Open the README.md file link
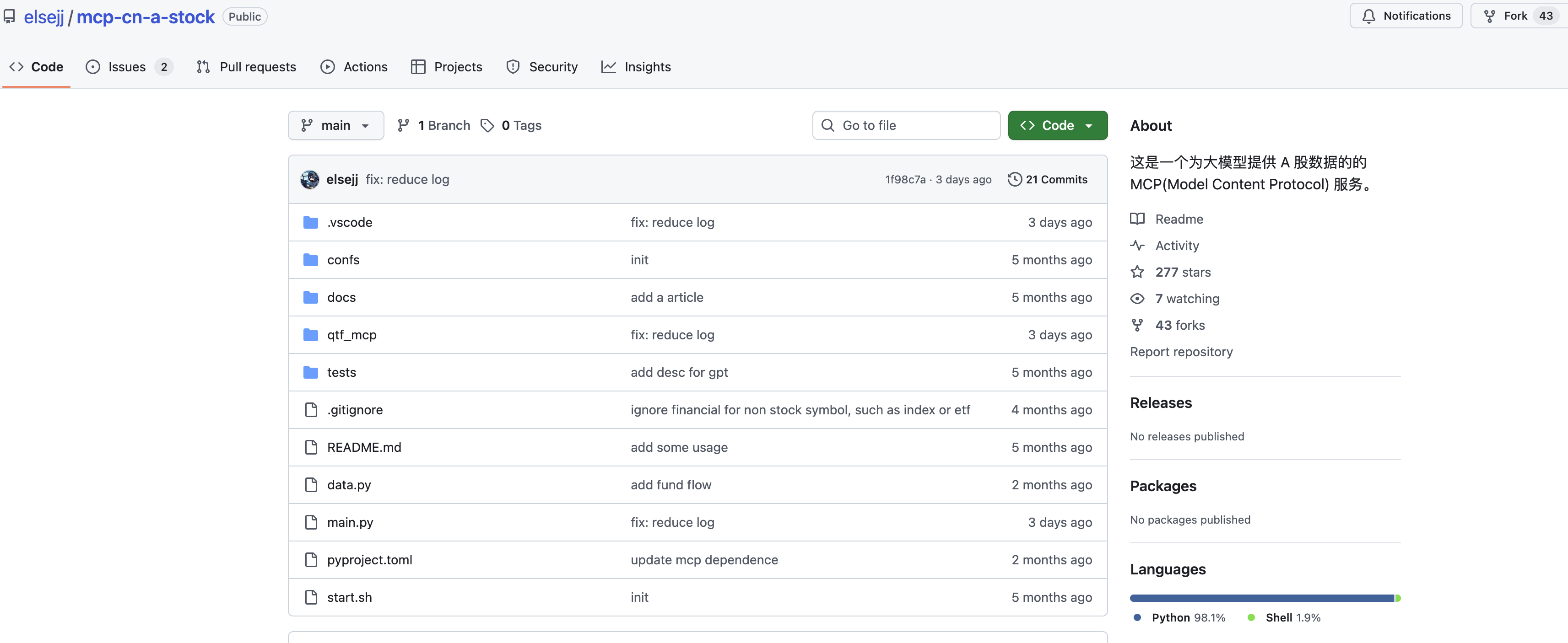Viewport: 1568px width, 643px height. [x=364, y=448]
